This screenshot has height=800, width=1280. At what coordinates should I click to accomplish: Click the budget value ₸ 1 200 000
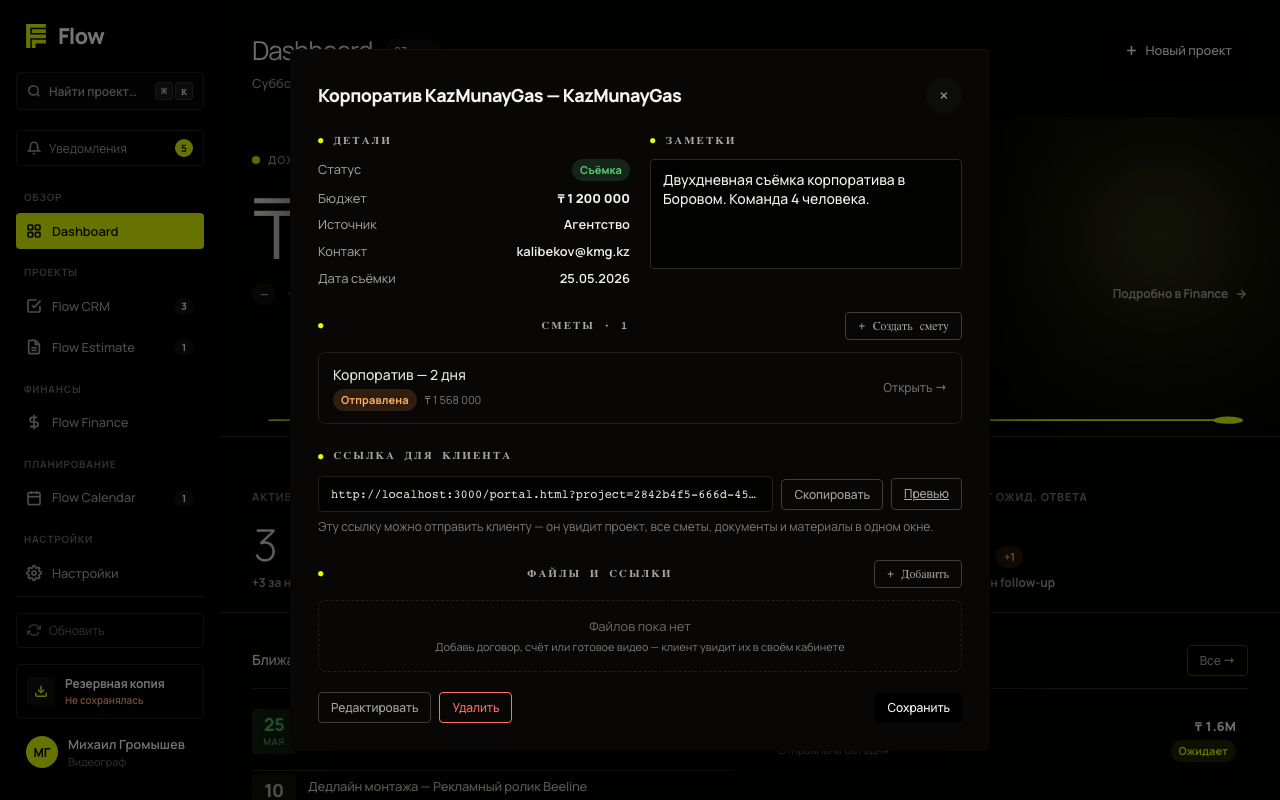pyautogui.click(x=593, y=198)
